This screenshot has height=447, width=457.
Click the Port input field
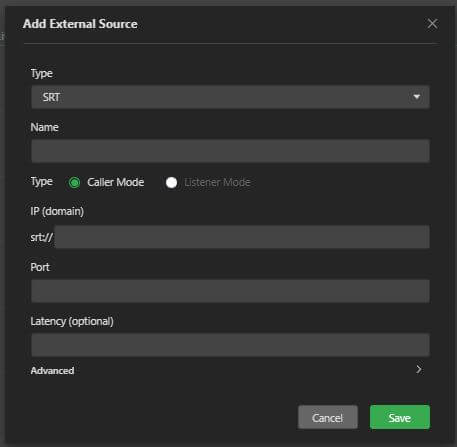pos(230,291)
